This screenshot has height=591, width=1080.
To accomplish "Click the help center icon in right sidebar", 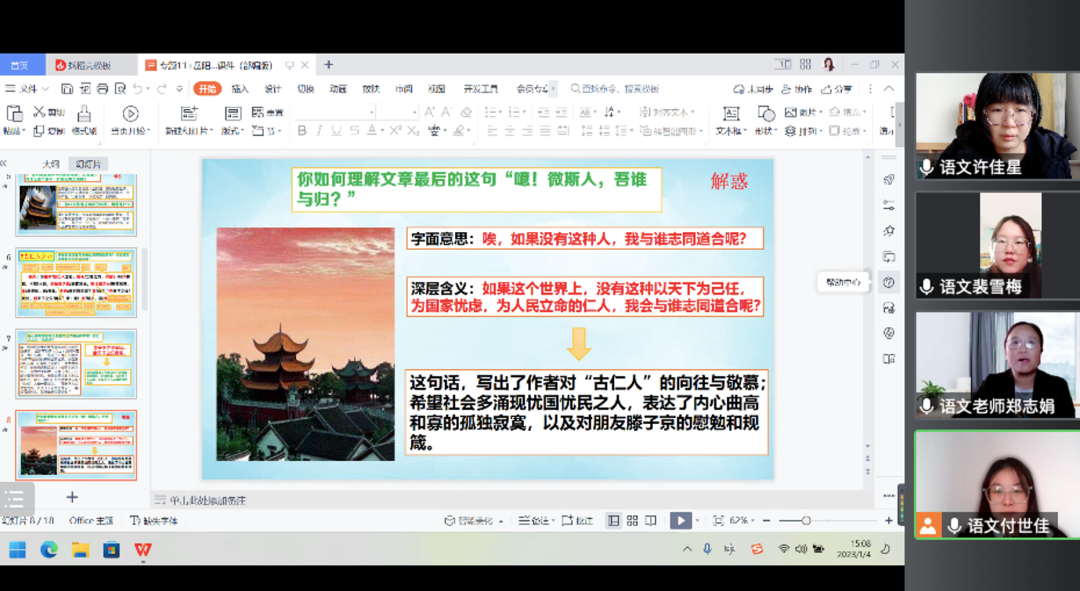I will [x=889, y=282].
